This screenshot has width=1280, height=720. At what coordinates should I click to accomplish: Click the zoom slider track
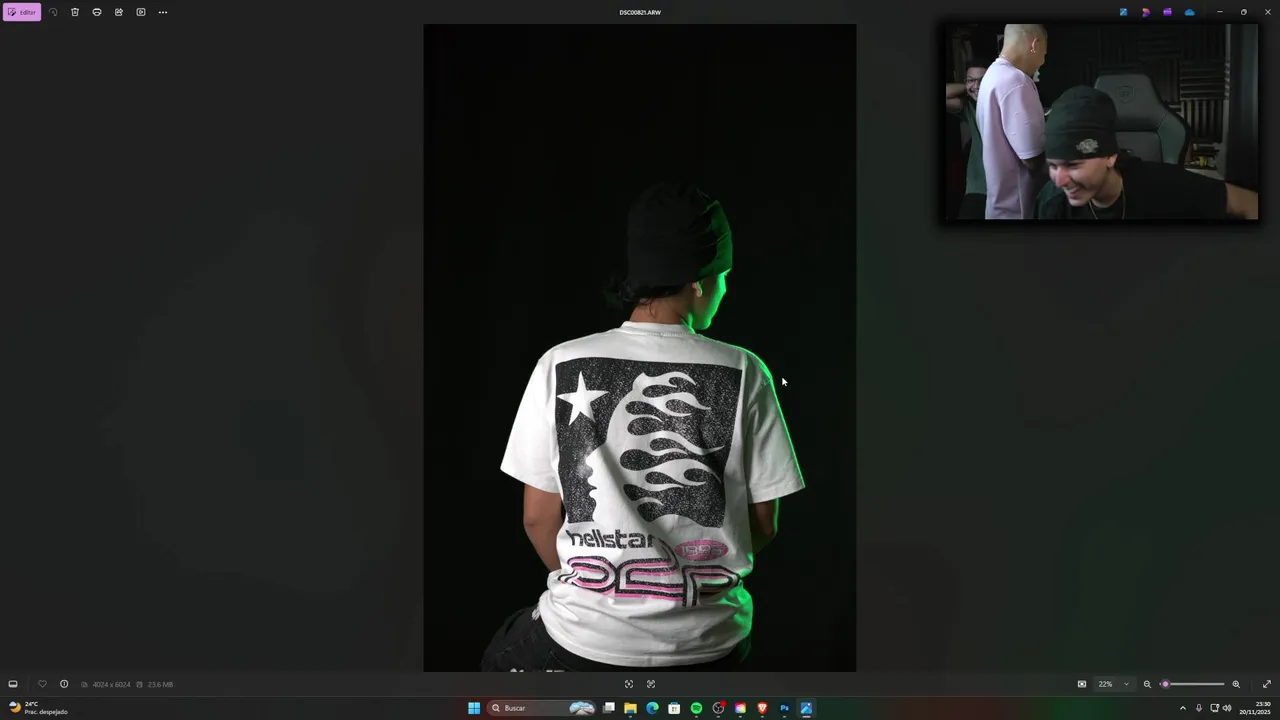[x=1193, y=684]
